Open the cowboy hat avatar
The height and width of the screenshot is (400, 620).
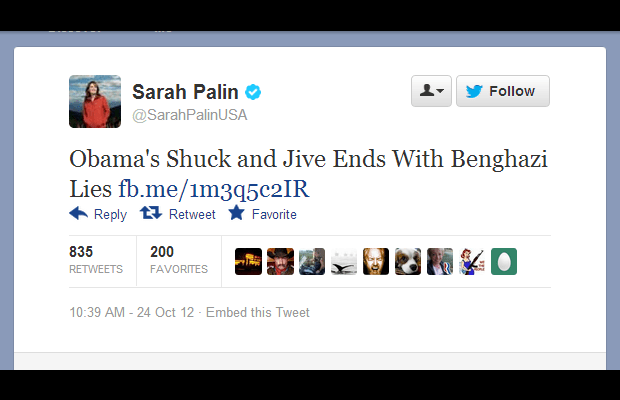[x=280, y=261]
